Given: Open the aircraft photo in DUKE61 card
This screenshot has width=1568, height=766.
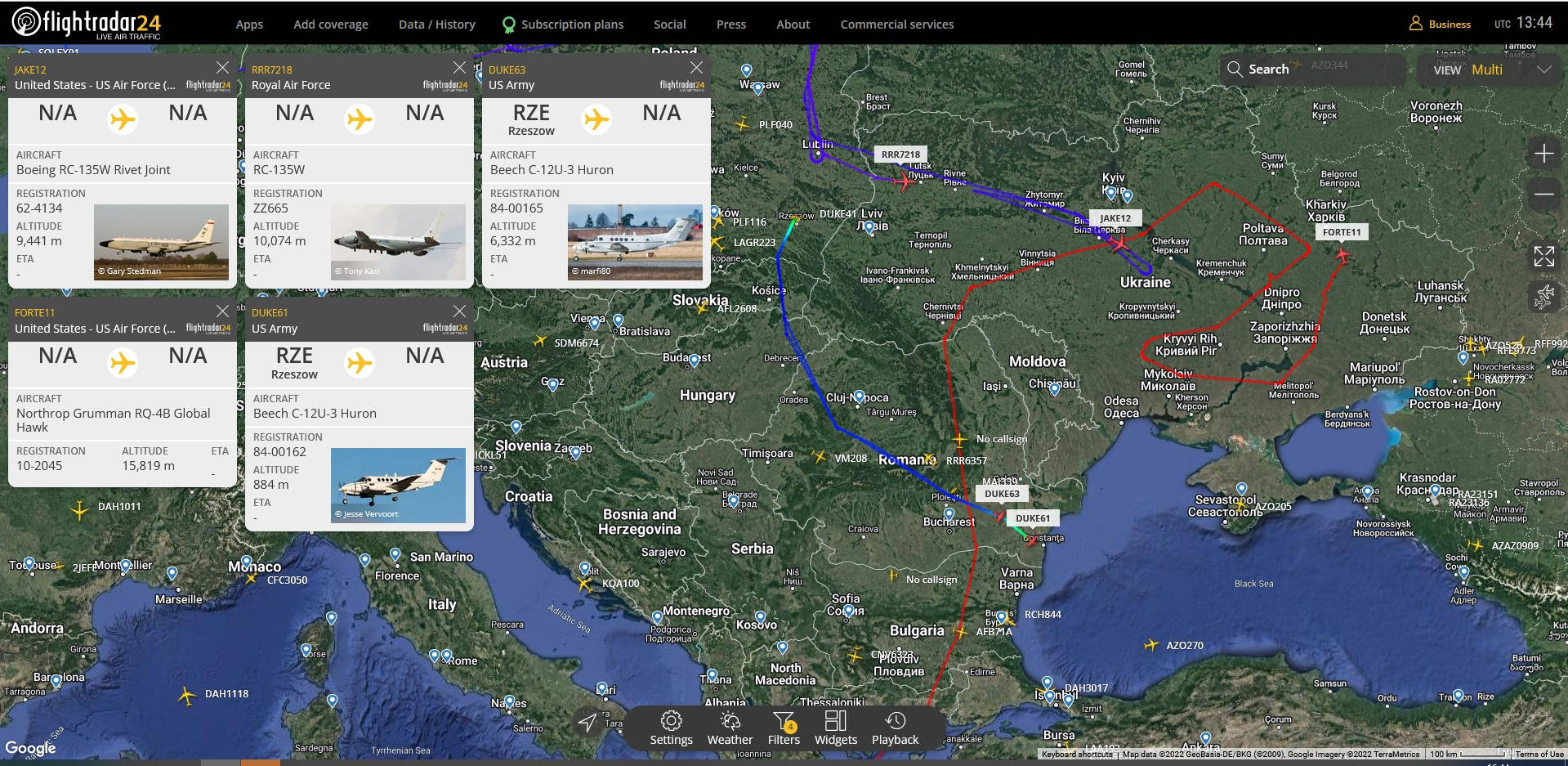Looking at the screenshot, I should click(x=398, y=486).
